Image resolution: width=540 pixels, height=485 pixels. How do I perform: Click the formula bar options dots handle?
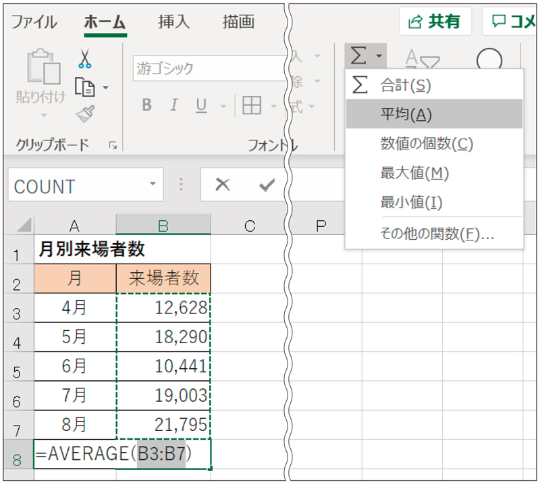181,185
